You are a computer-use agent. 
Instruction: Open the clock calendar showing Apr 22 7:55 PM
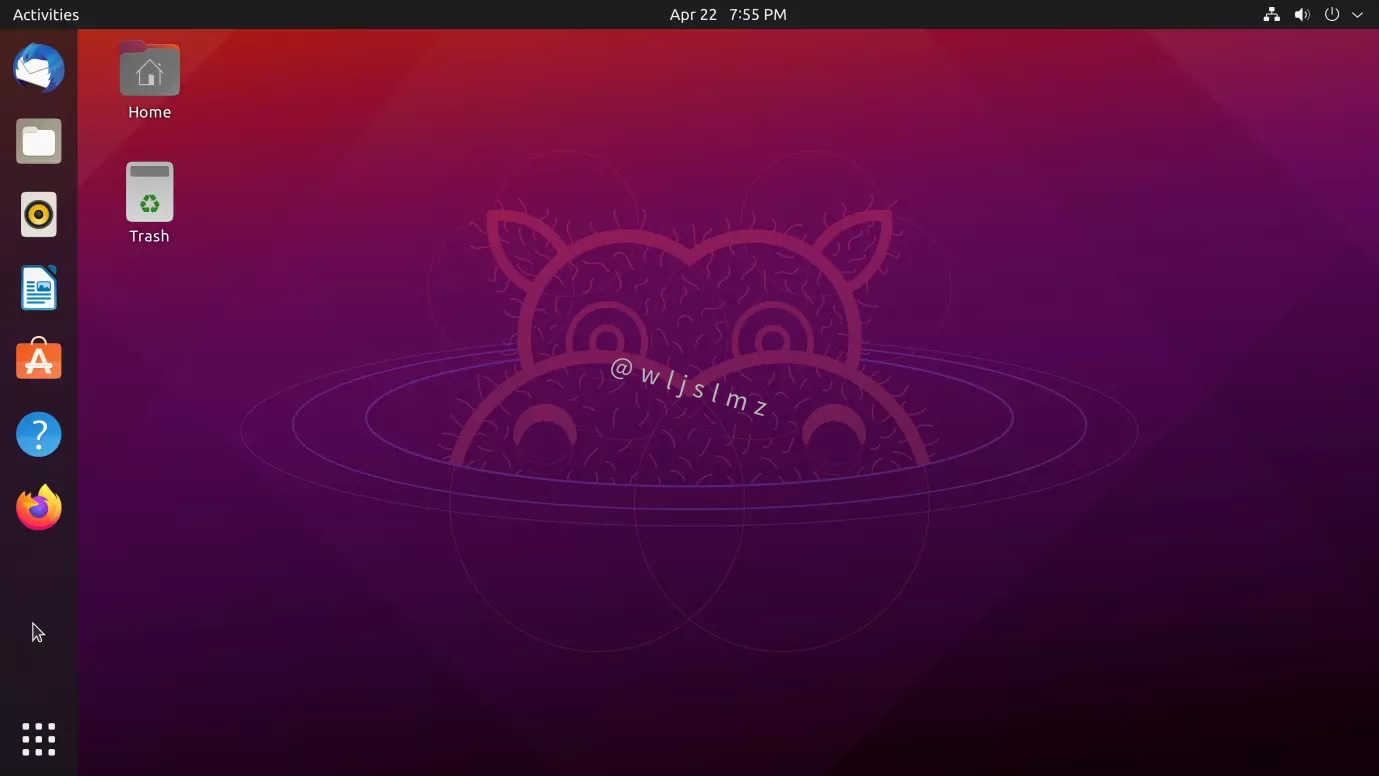728,15
